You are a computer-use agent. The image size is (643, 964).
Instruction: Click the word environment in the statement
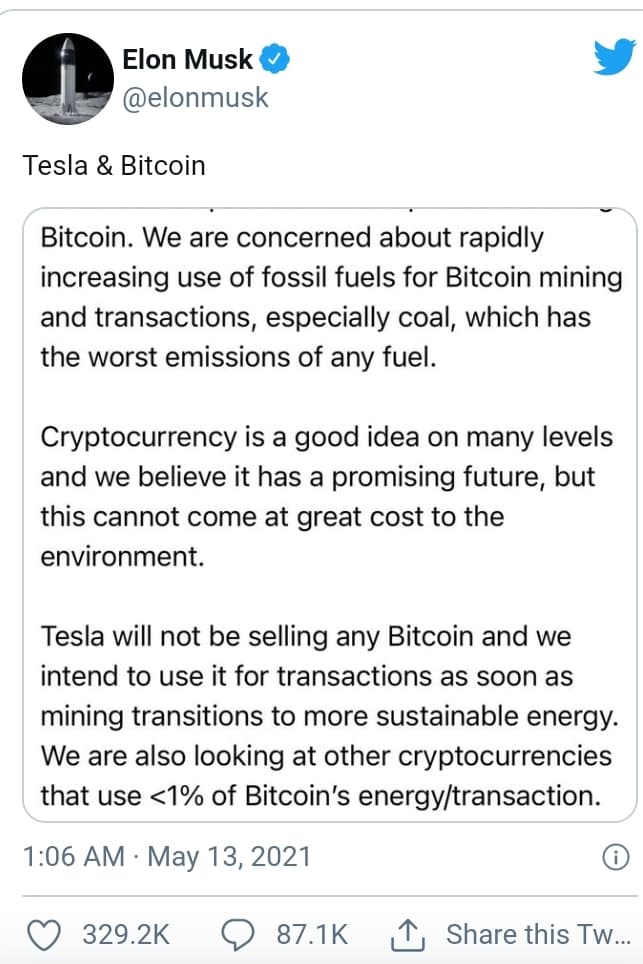pyautogui.click(x=122, y=556)
